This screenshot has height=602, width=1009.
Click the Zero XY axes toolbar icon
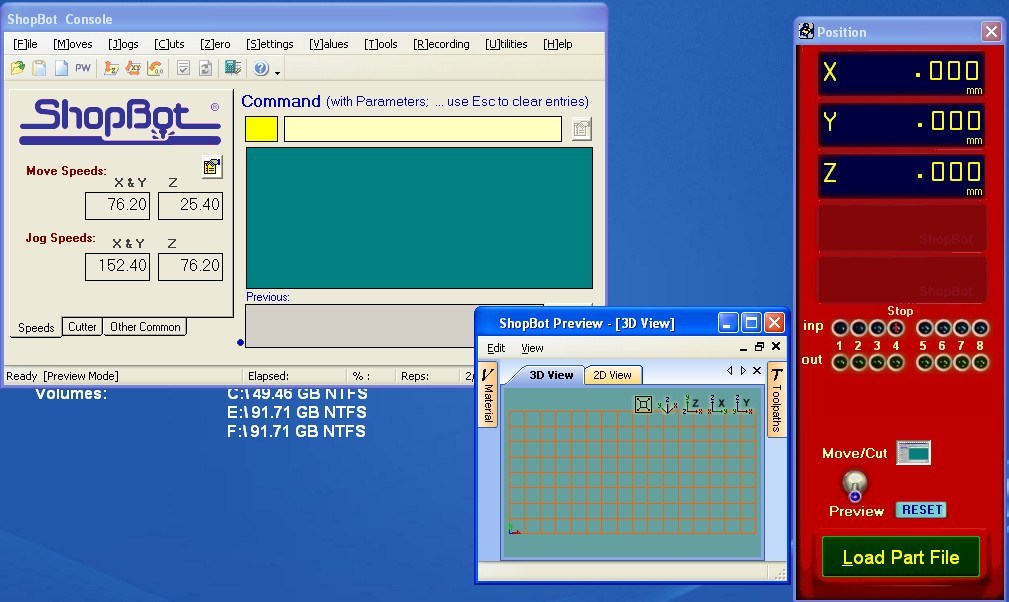click(x=133, y=68)
